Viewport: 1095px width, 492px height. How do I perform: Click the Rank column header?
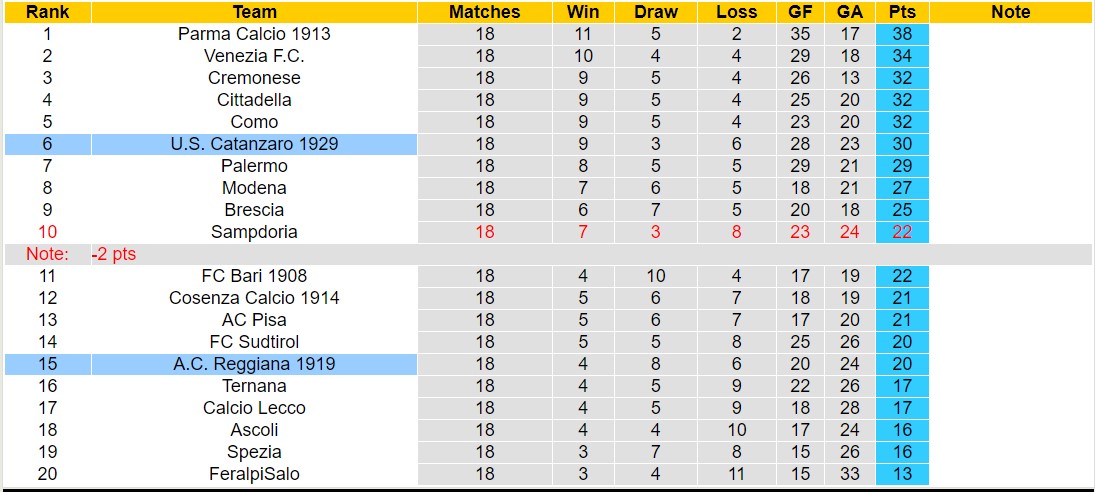pyautogui.click(x=47, y=12)
